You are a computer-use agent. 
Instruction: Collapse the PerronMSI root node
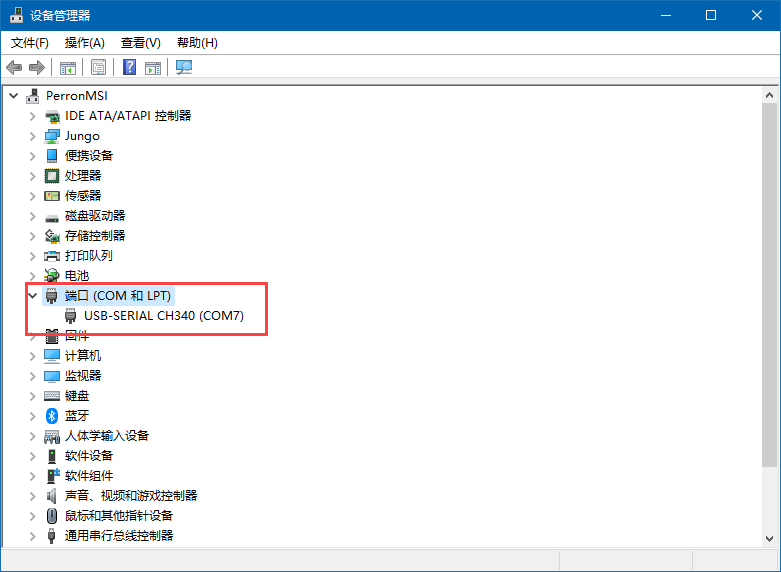[14, 96]
